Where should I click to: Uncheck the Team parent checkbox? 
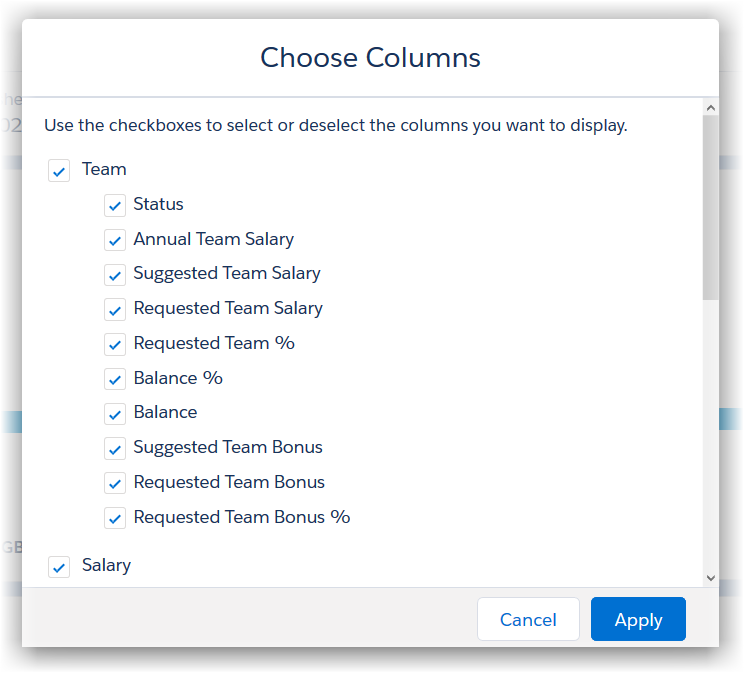(x=59, y=171)
